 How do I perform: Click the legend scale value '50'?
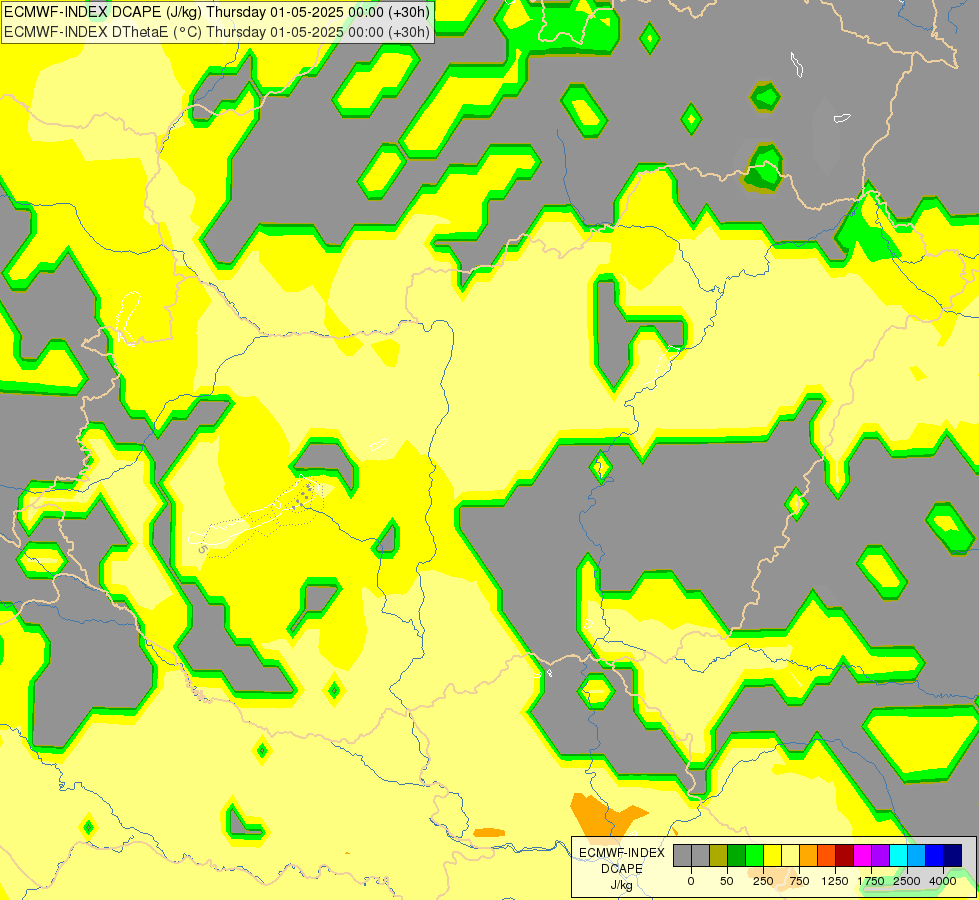pos(727,881)
